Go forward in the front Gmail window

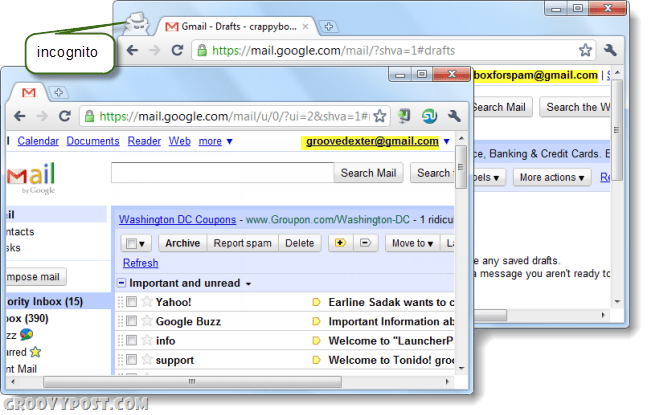point(42,116)
